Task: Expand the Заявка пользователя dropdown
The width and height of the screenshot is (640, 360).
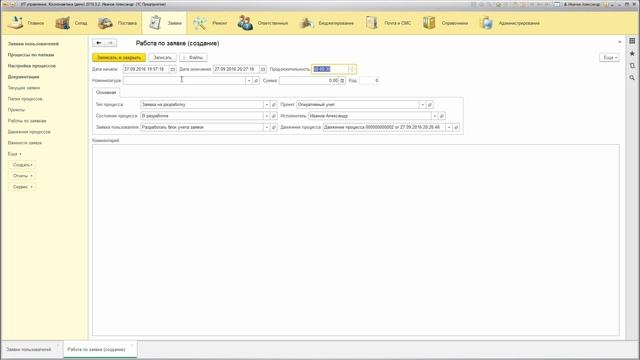Action: [267, 127]
